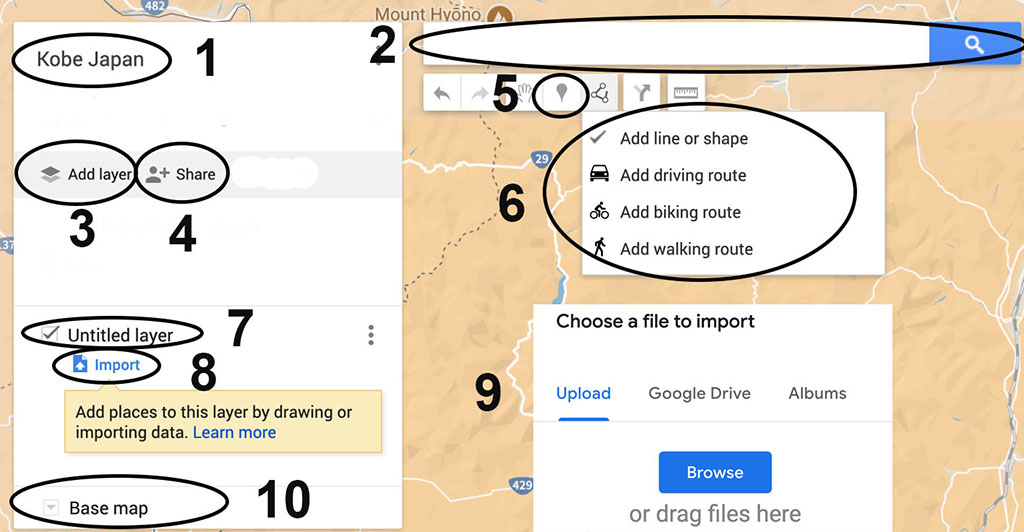Screen dimensions: 1024x532
Task: Open the Albums tab
Action: point(817,394)
